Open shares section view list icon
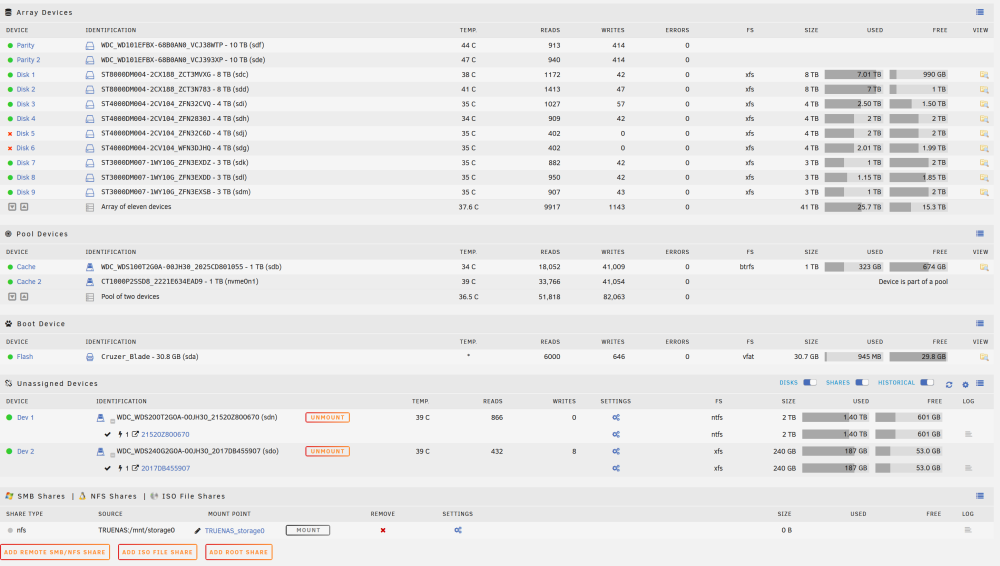The width and height of the screenshot is (1000, 566). [980, 496]
